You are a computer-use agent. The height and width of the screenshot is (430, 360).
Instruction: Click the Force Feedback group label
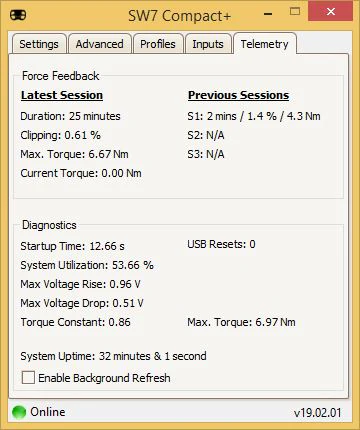point(61,76)
